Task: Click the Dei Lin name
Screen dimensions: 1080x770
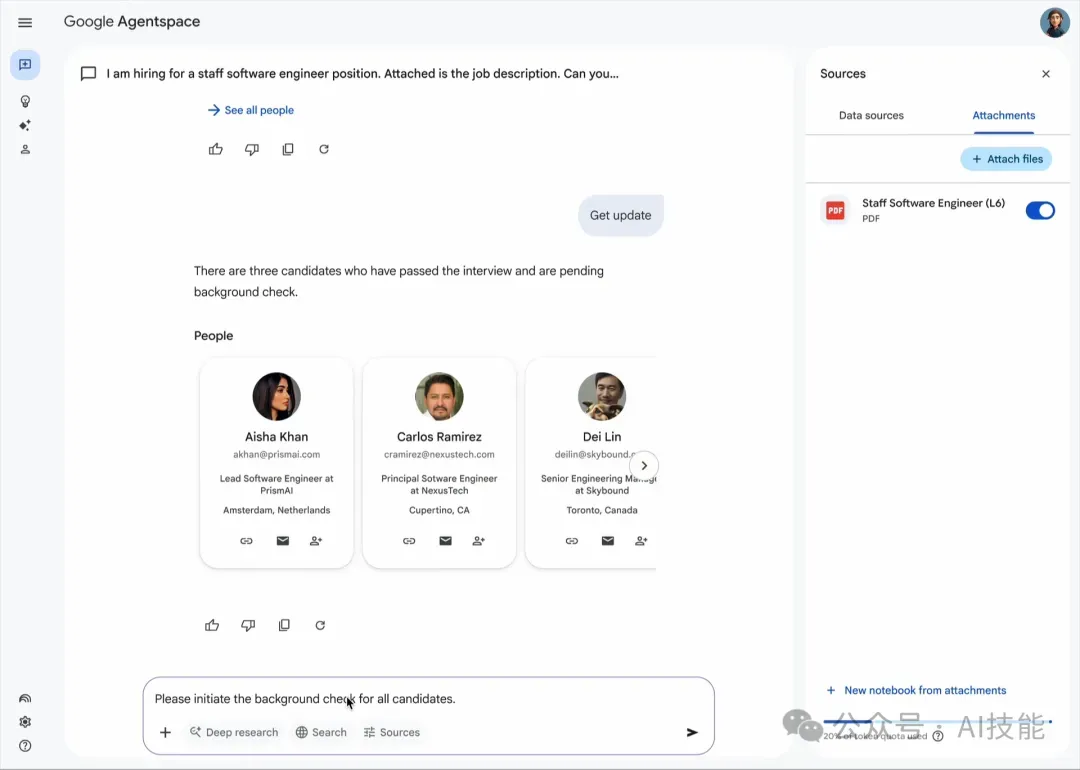Action: (602, 437)
